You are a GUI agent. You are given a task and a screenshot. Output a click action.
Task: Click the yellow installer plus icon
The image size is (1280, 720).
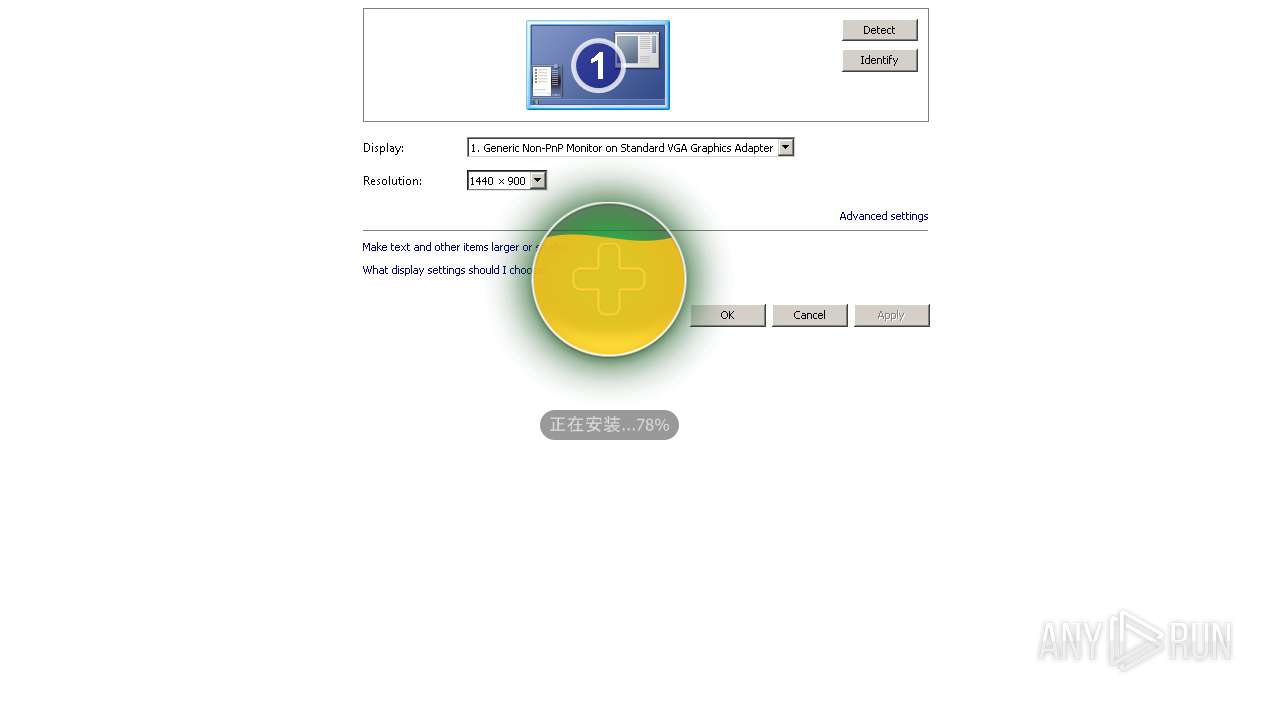pyautogui.click(x=609, y=279)
